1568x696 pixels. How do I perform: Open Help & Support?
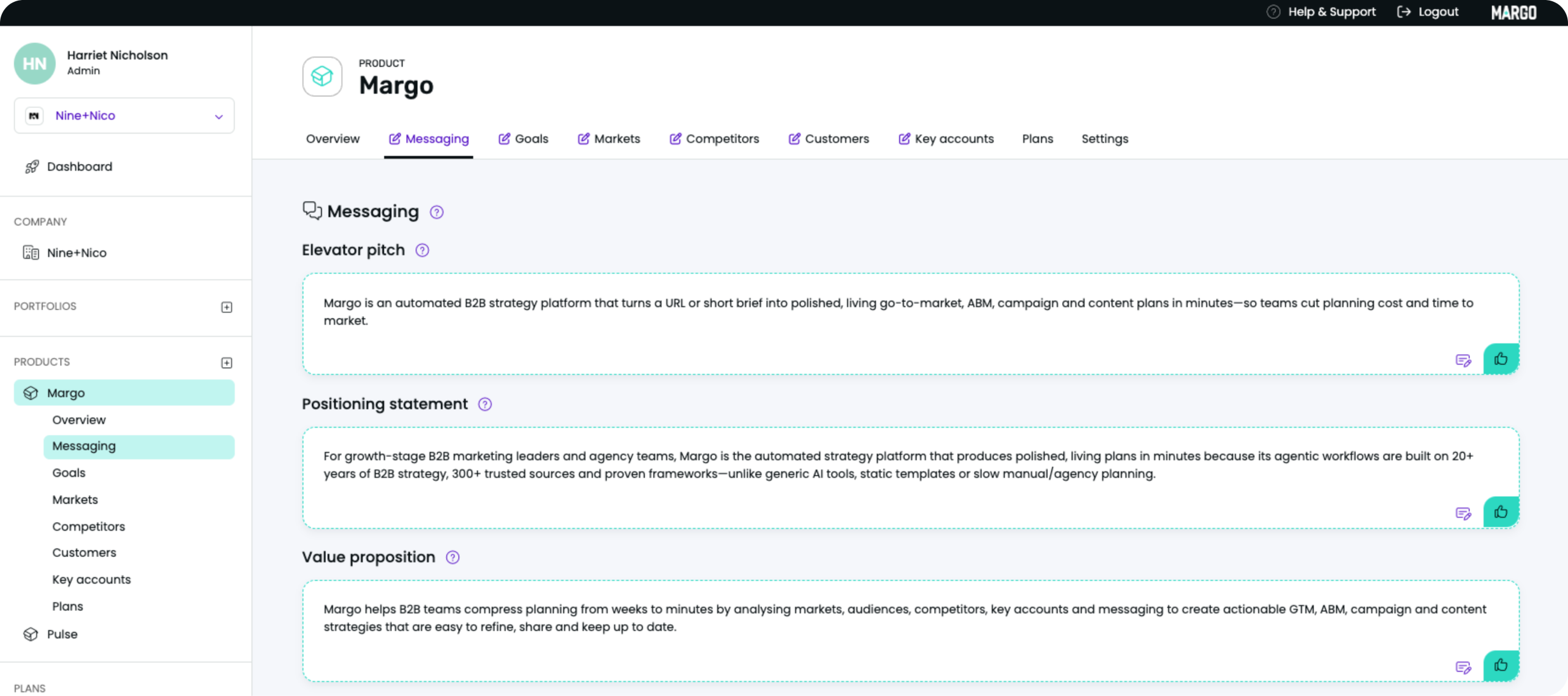(x=1321, y=12)
